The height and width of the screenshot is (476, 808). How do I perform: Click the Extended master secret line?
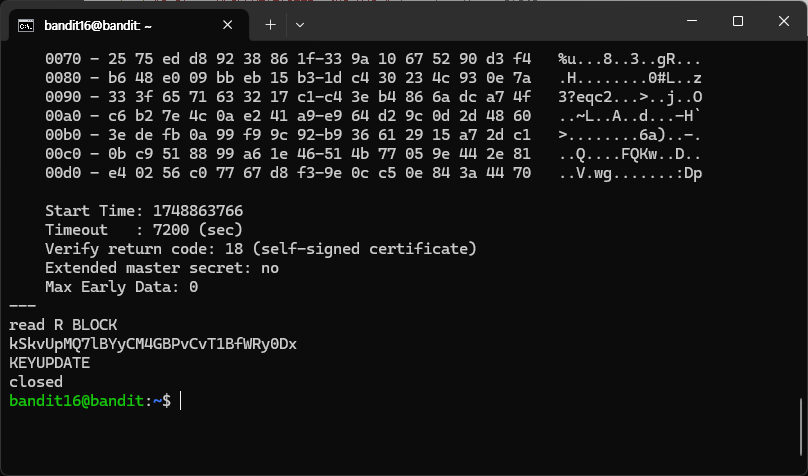(162, 268)
